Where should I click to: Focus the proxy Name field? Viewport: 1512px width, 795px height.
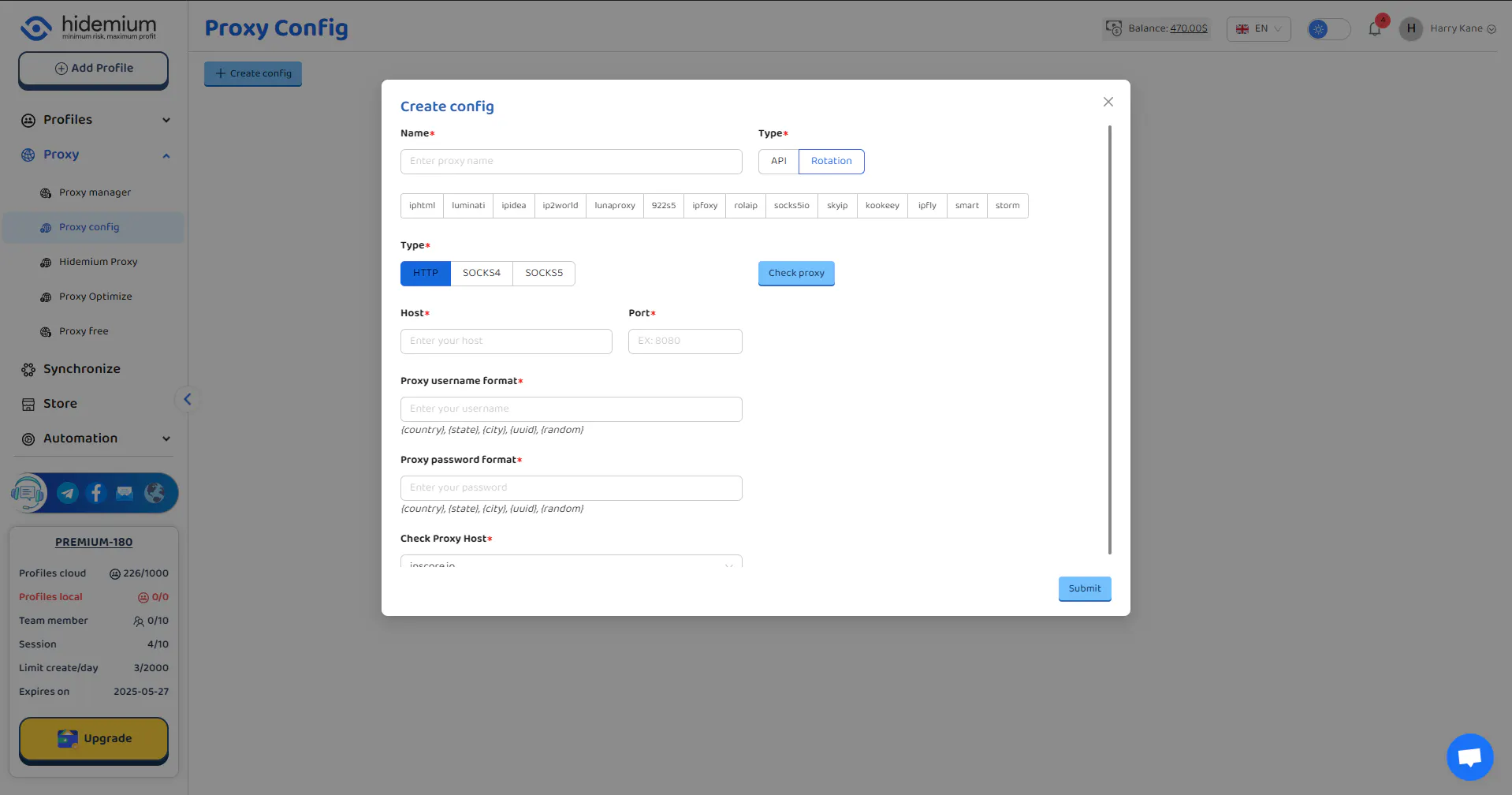(572, 162)
